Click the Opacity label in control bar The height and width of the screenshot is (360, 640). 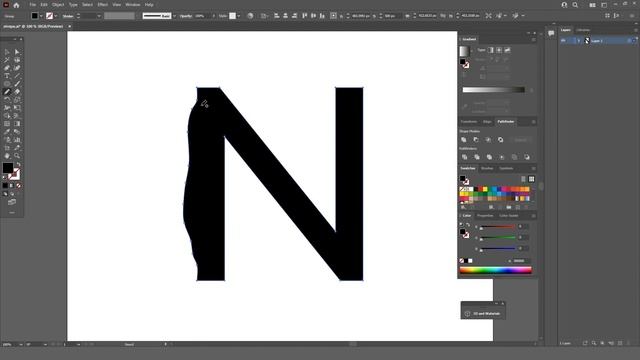[185, 16]
